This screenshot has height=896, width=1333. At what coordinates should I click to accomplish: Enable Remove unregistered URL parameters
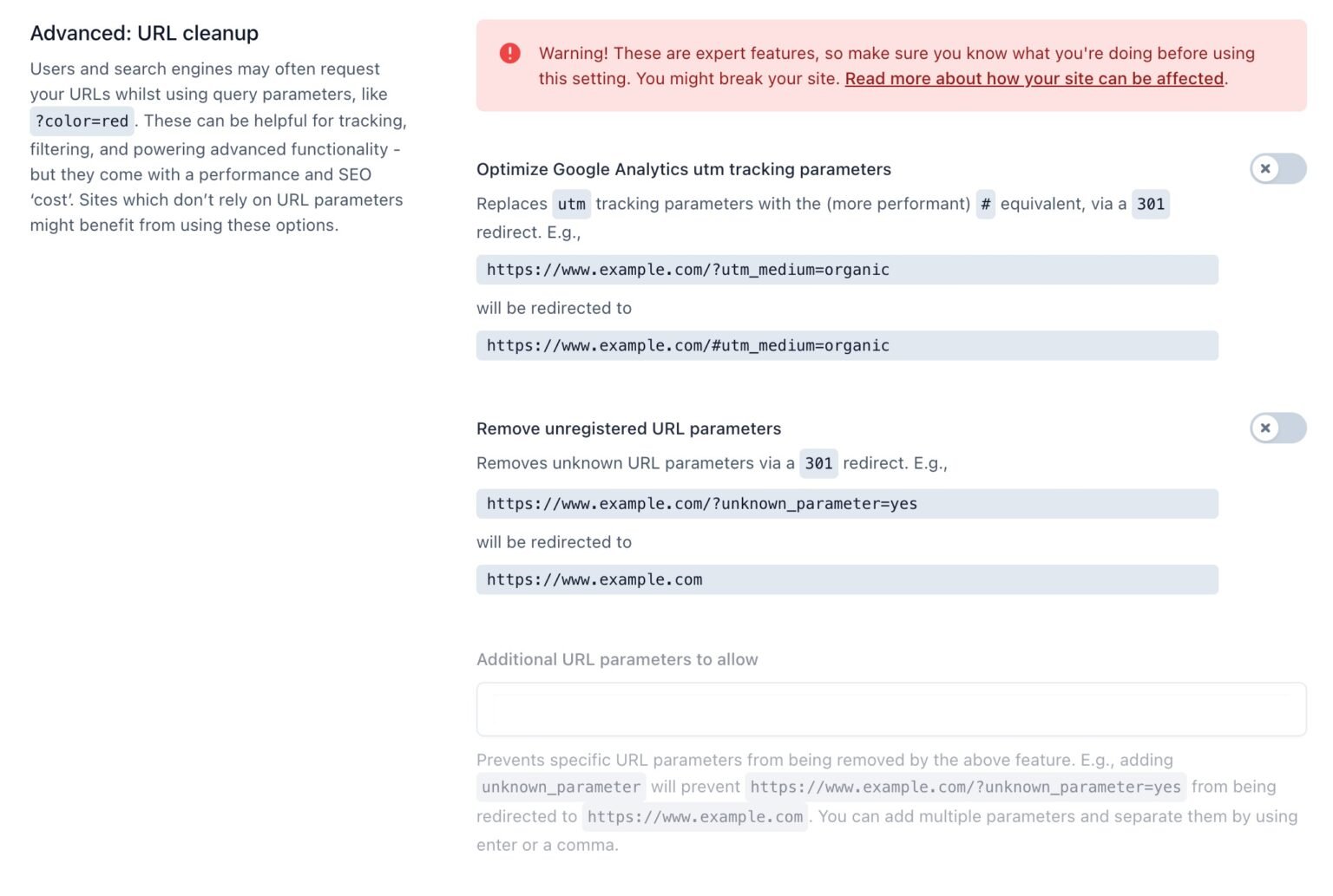coord(1277,428)
